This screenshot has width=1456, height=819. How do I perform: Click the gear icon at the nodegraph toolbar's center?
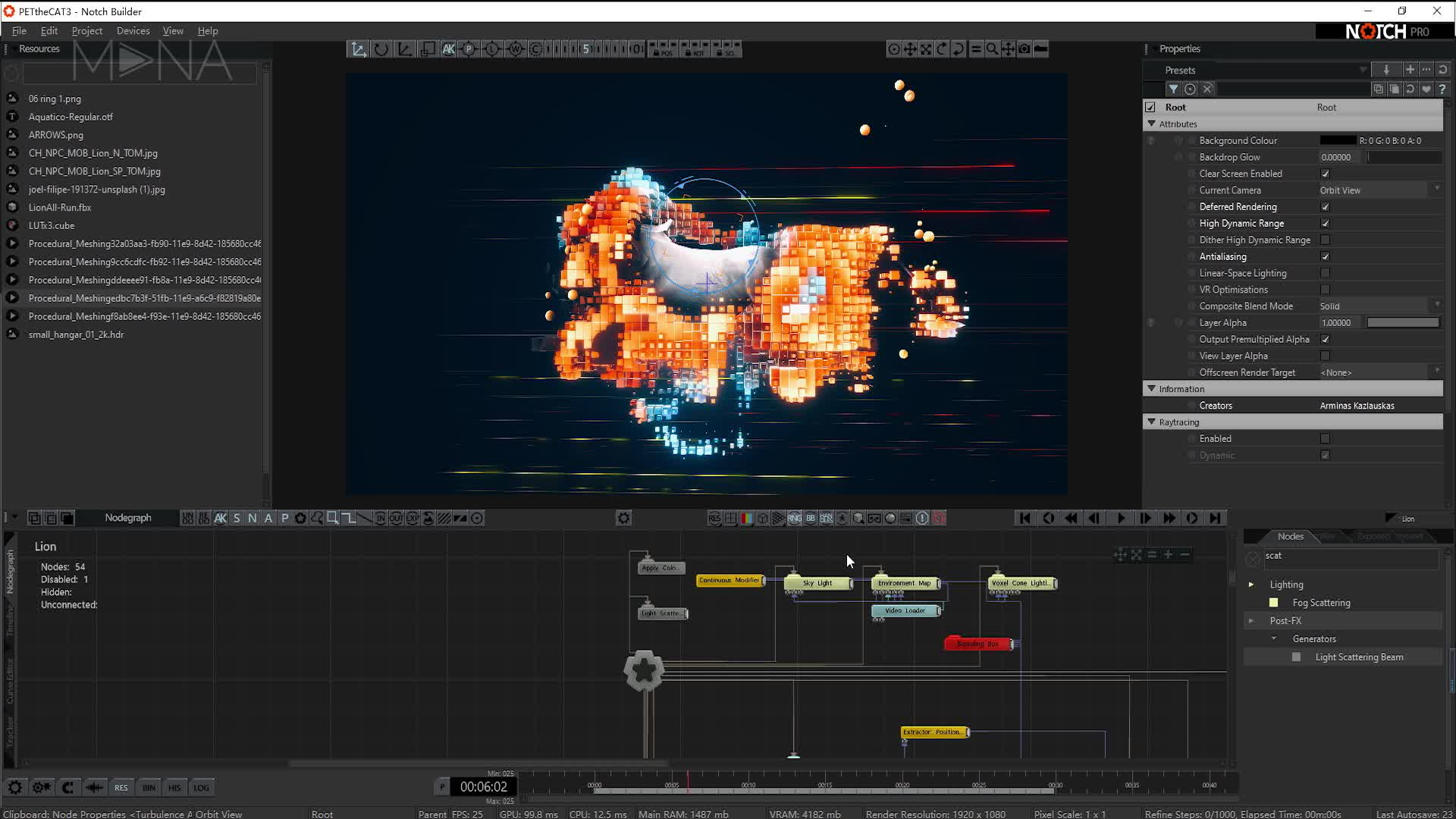(x=623, y=518)
